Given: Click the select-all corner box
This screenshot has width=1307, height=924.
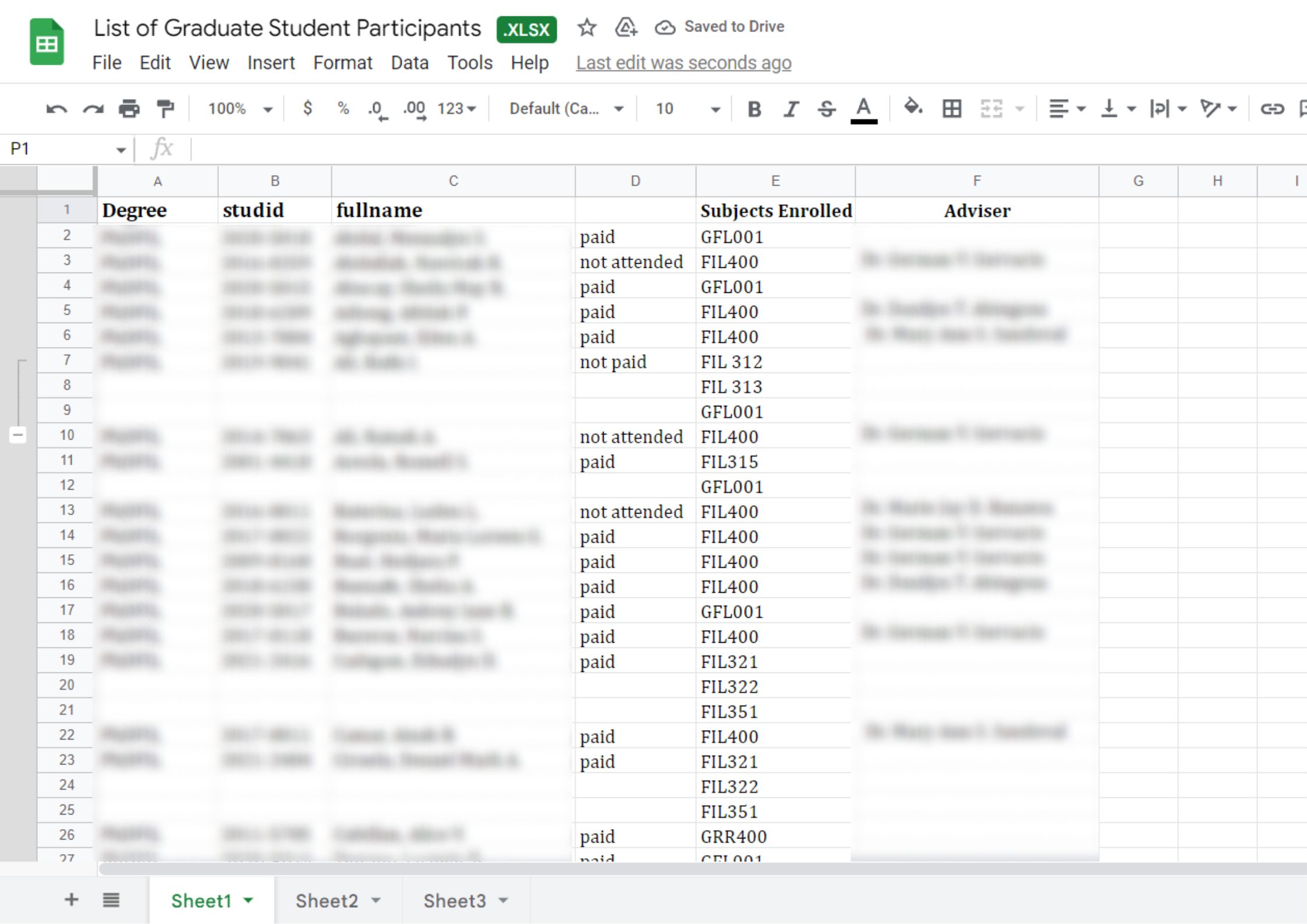Looking at the screenshot, I should (x=66, y=180).
